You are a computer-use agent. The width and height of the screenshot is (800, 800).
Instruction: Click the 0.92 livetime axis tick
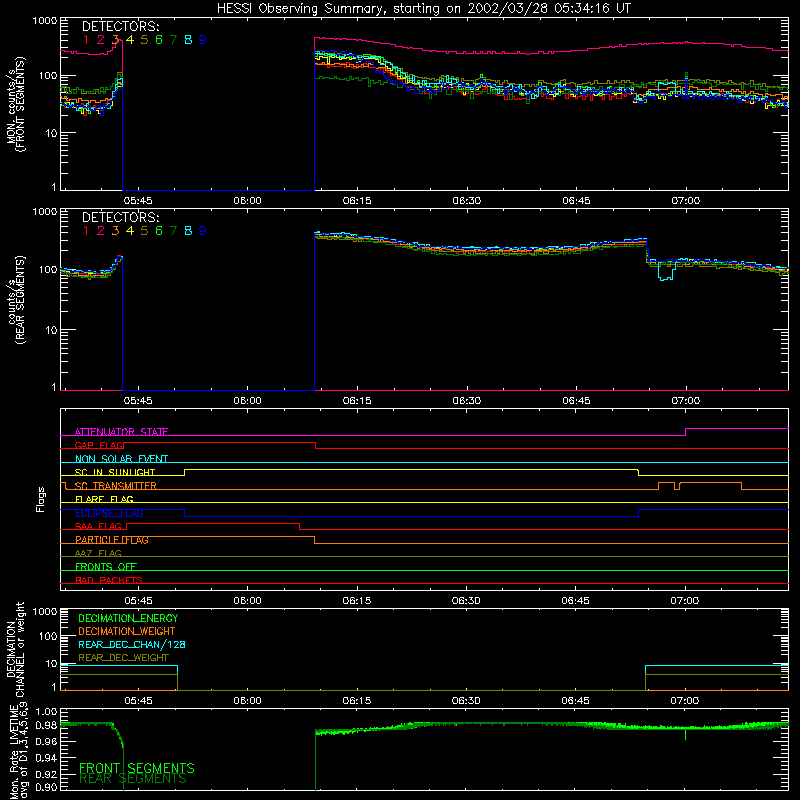pyautogui.click(x=46, y=772)
